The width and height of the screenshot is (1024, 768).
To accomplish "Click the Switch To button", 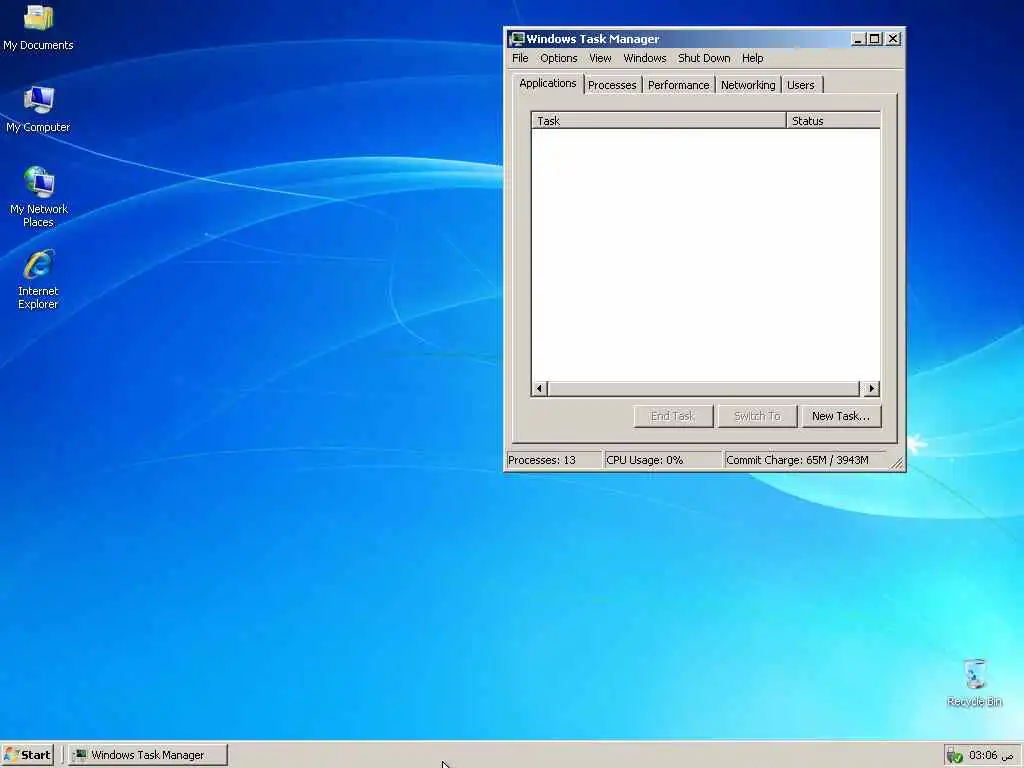I will coord(757,416).
